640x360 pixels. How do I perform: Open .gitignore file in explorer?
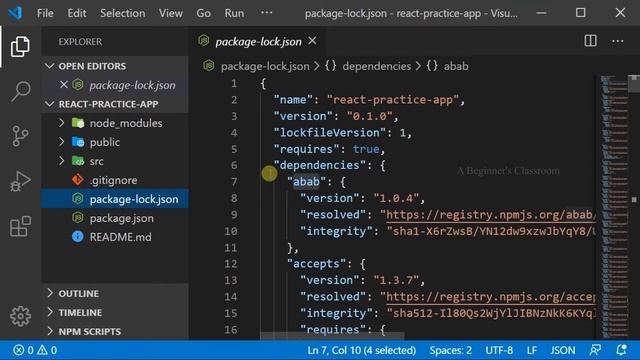tap(115, 180)
